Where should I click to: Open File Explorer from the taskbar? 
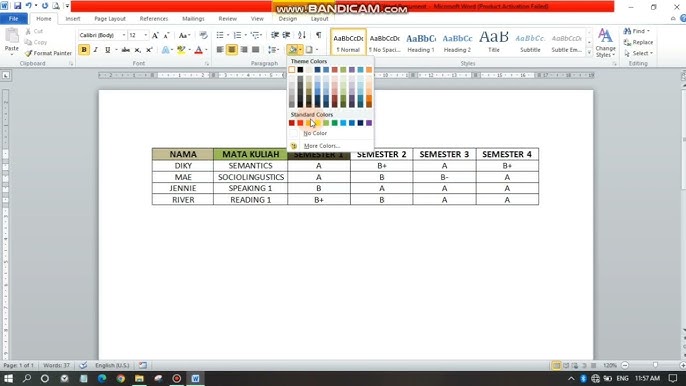140,379
